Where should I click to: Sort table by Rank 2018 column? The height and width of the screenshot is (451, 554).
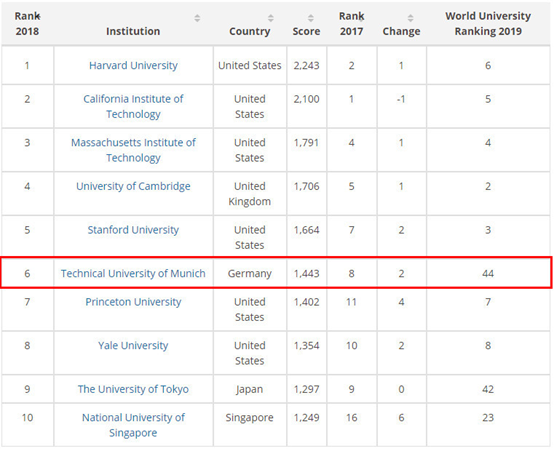point(27,24)
